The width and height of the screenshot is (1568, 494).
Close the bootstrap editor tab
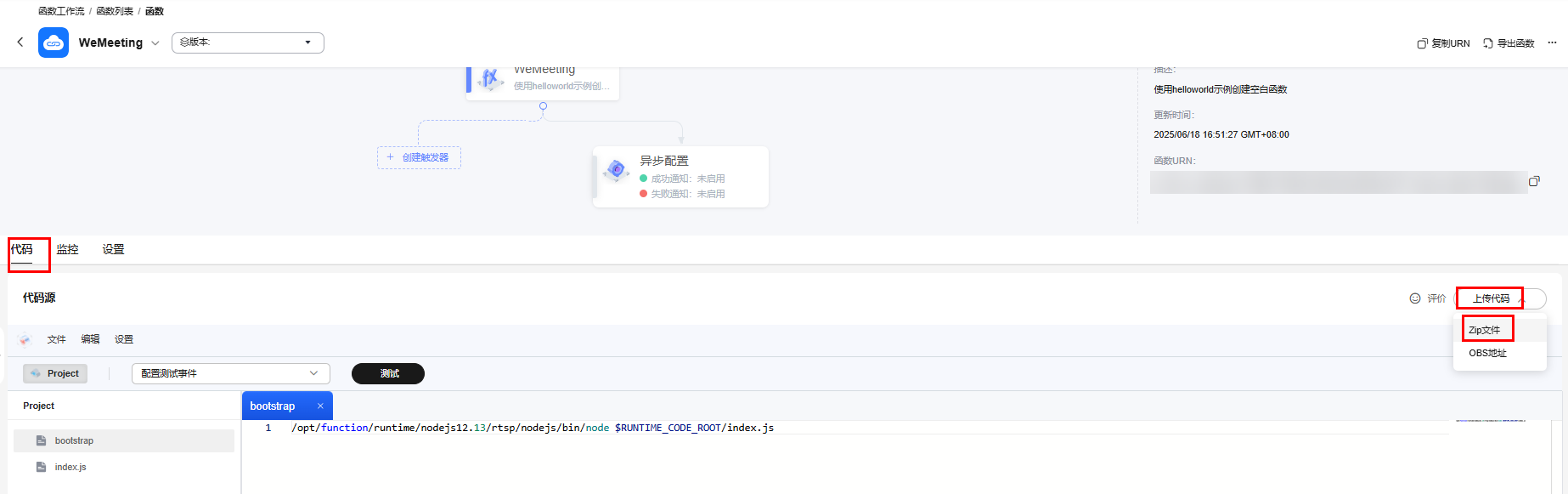[x=320, y=406]
